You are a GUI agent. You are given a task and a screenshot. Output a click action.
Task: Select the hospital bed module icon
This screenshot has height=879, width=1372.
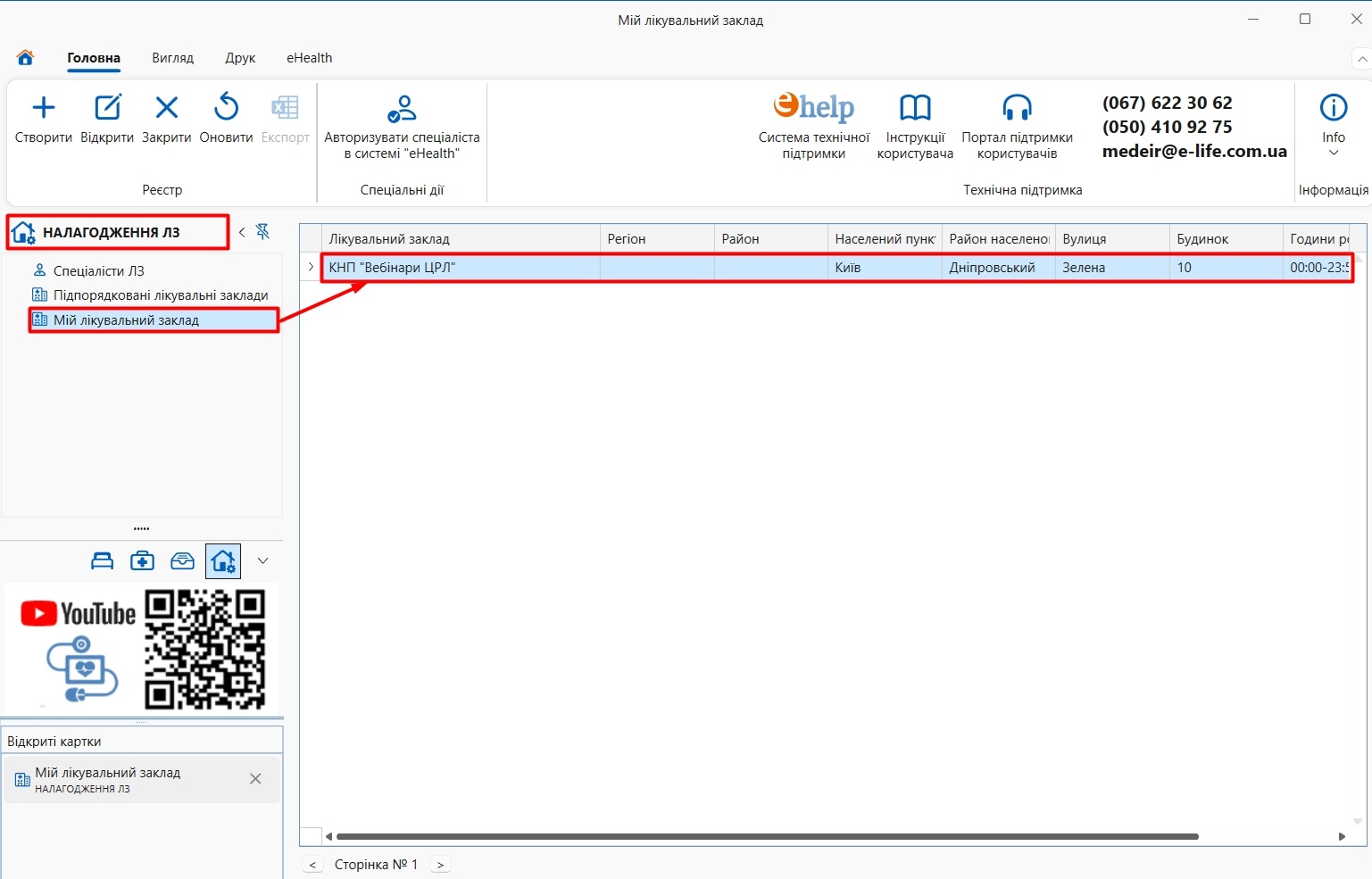[x=103, y=561]
